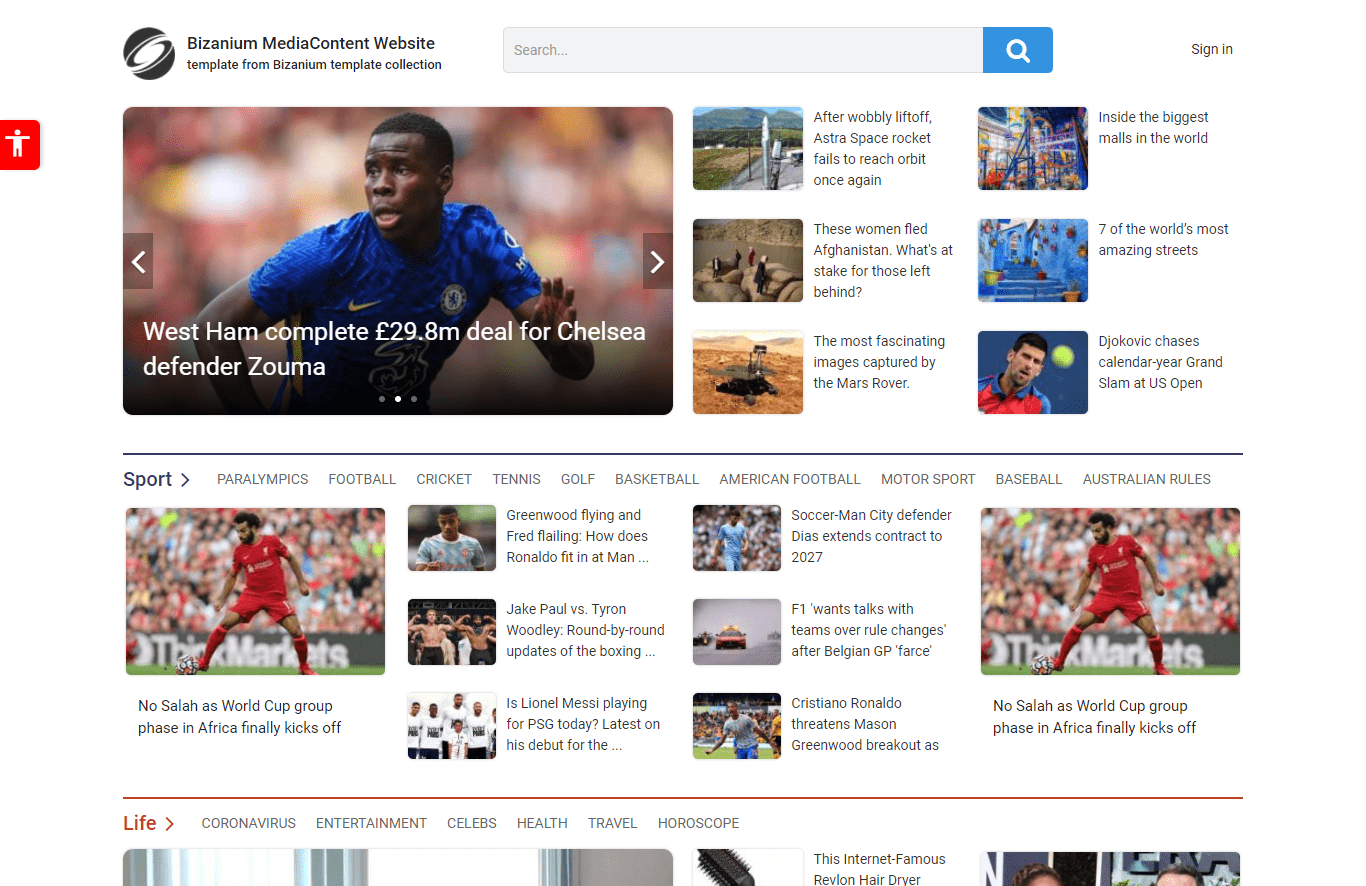Screen dimensions: 1366x886
Task: Click the Man City Dias thumbnail
Action: (x=737, y=538)
